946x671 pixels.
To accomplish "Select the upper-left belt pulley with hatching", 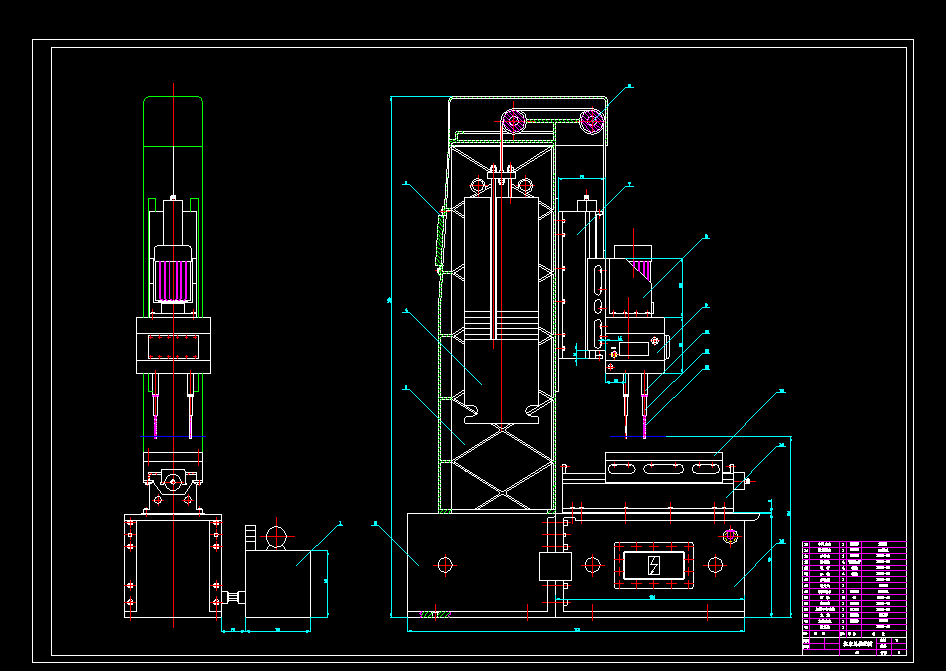I will coord(513,120).
